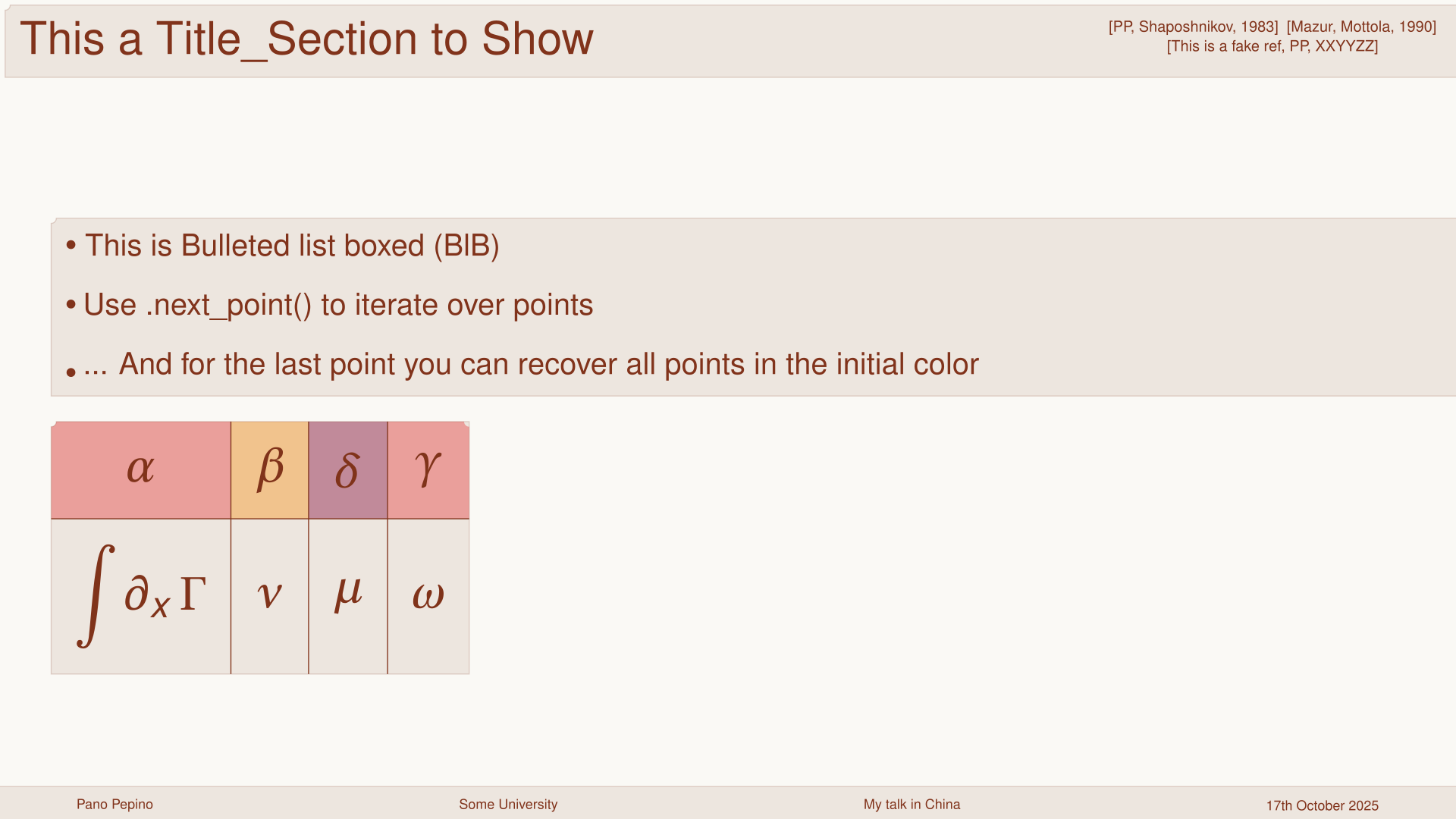
Task: Open the Mazur, Mottola 1990 reference
Action: [x=1361, y=27]
